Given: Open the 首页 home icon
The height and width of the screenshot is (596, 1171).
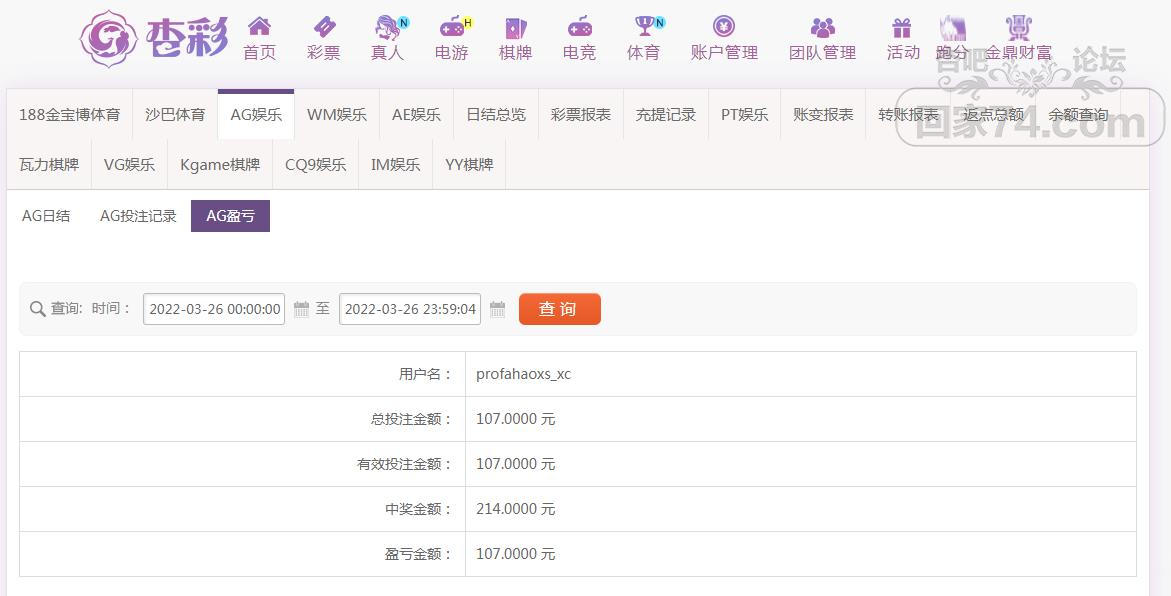Looking at the screenshot, I should pos(259,27).
